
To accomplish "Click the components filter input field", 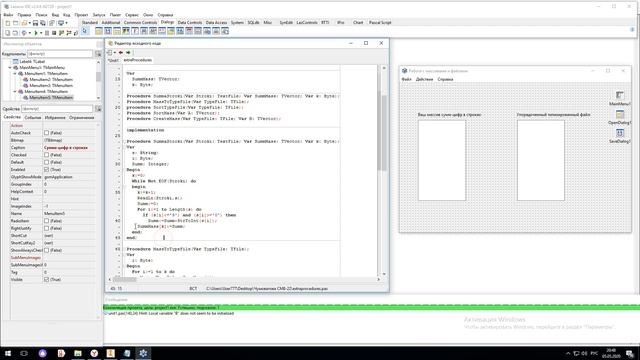I will tap(60, 54).
